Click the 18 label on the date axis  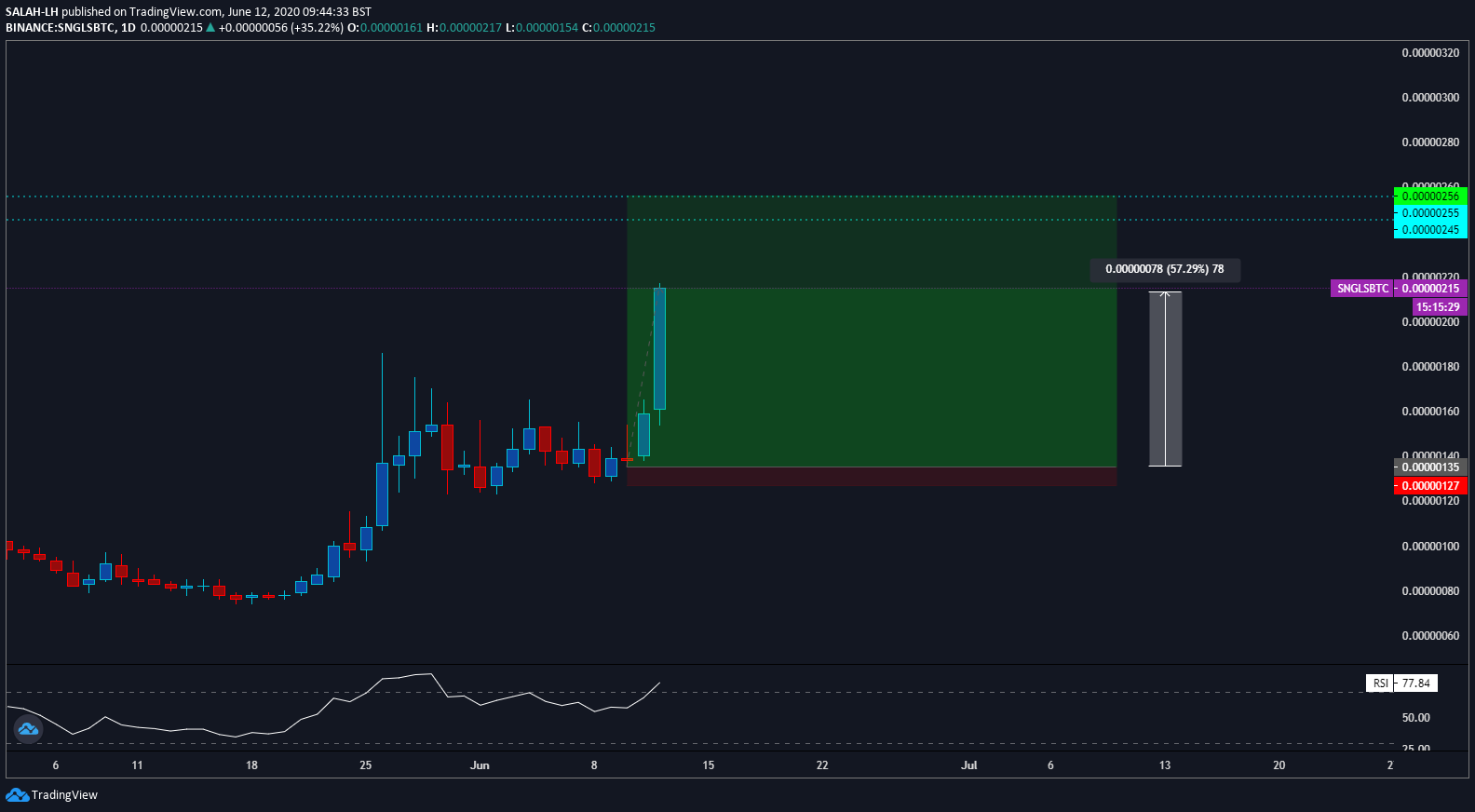251,765
